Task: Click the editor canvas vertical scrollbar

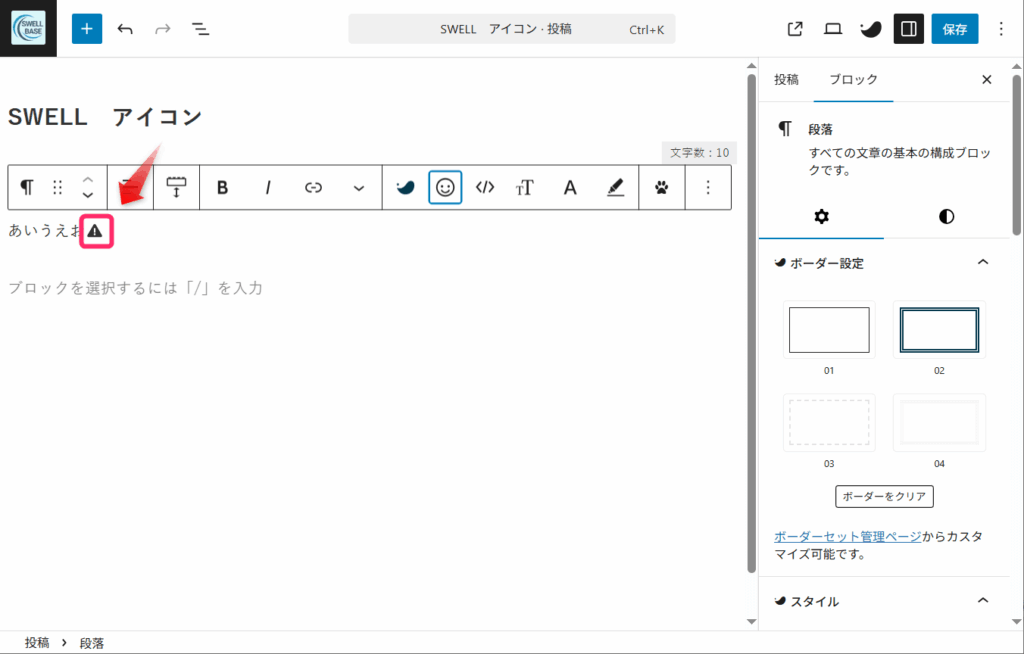Action: point(752,323)
